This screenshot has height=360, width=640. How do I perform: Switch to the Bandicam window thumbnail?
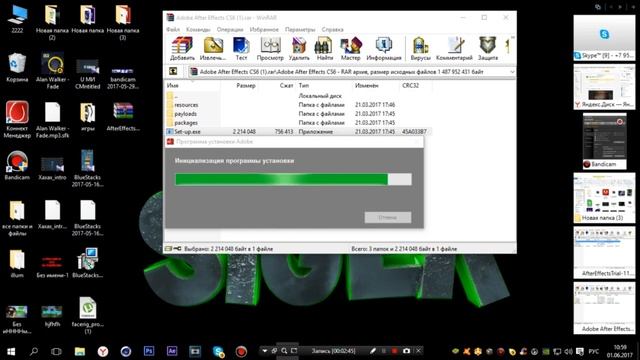[604, 141]
